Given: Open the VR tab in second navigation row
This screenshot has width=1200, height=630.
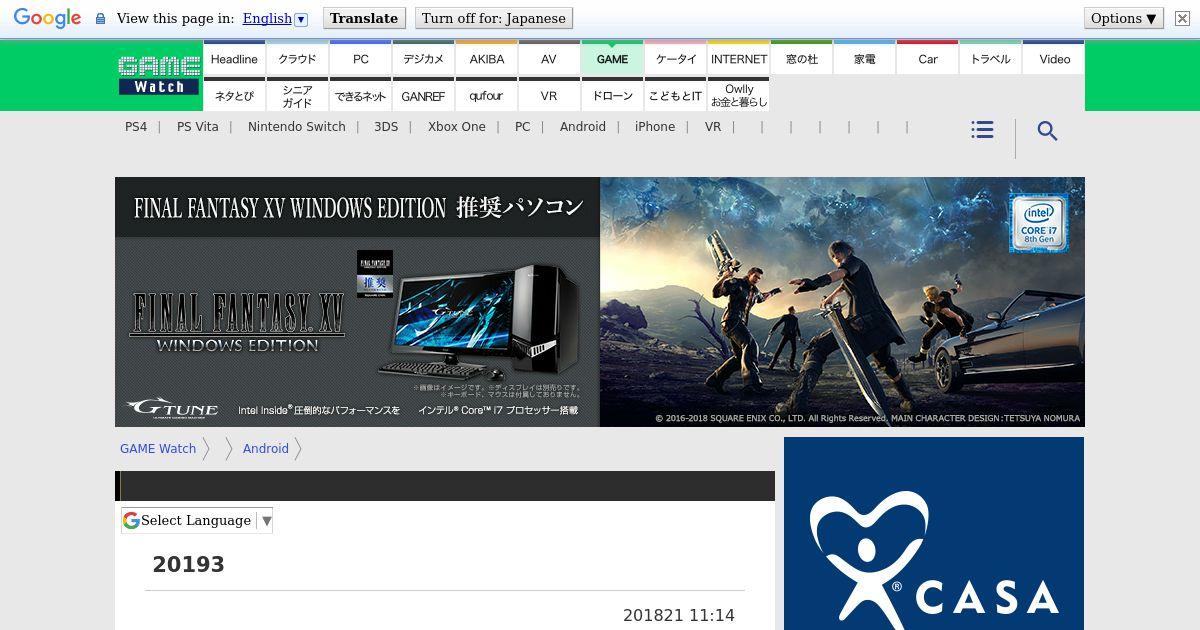Looking at the screenshot, I should click(549, 95).
